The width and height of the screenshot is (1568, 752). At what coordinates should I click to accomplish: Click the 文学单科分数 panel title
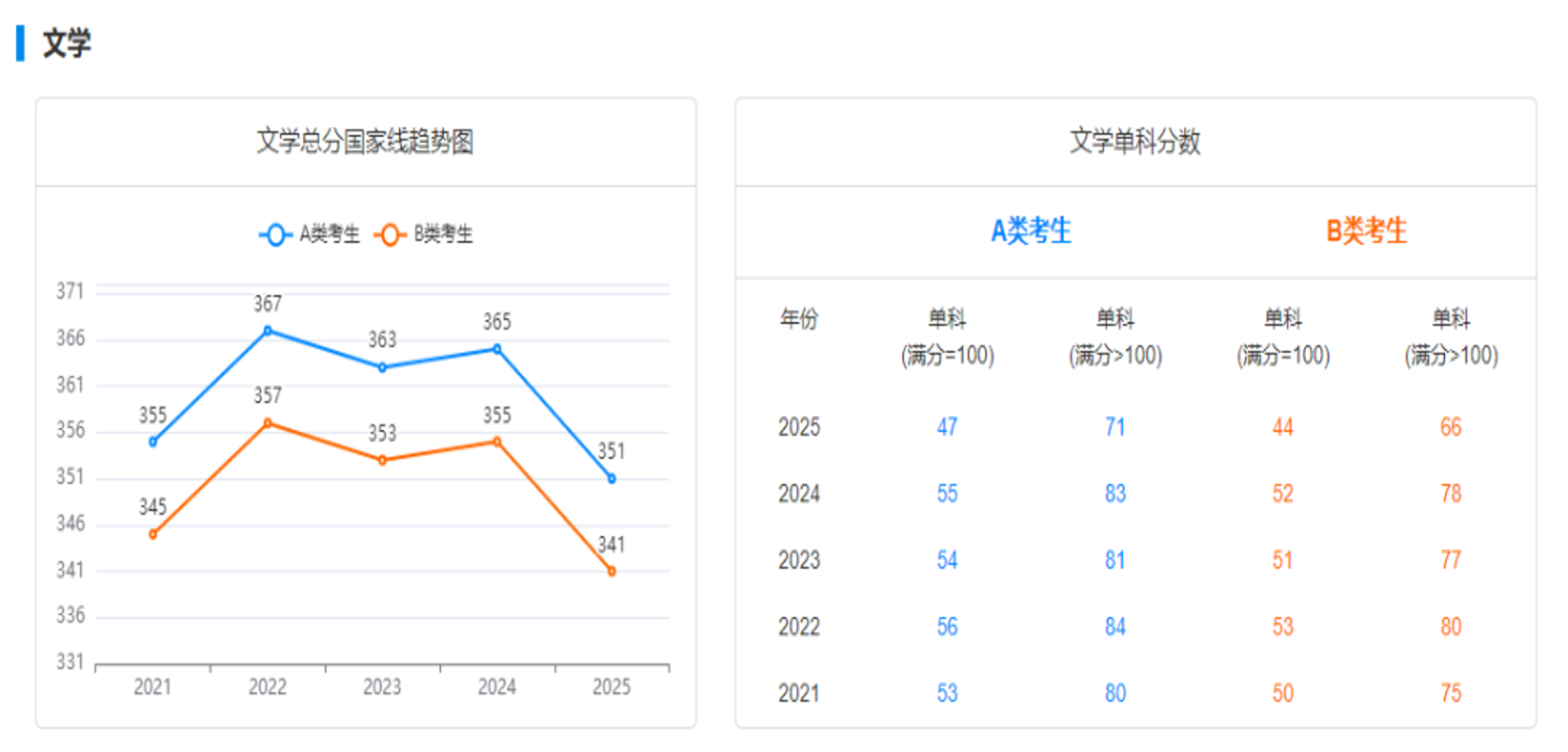pos(1135,142)
